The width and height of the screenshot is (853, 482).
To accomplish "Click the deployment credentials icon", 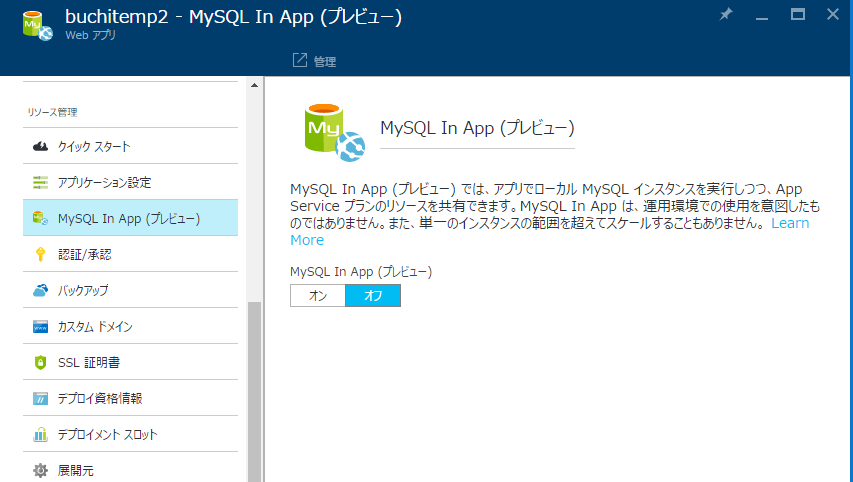I will point(40,398).
